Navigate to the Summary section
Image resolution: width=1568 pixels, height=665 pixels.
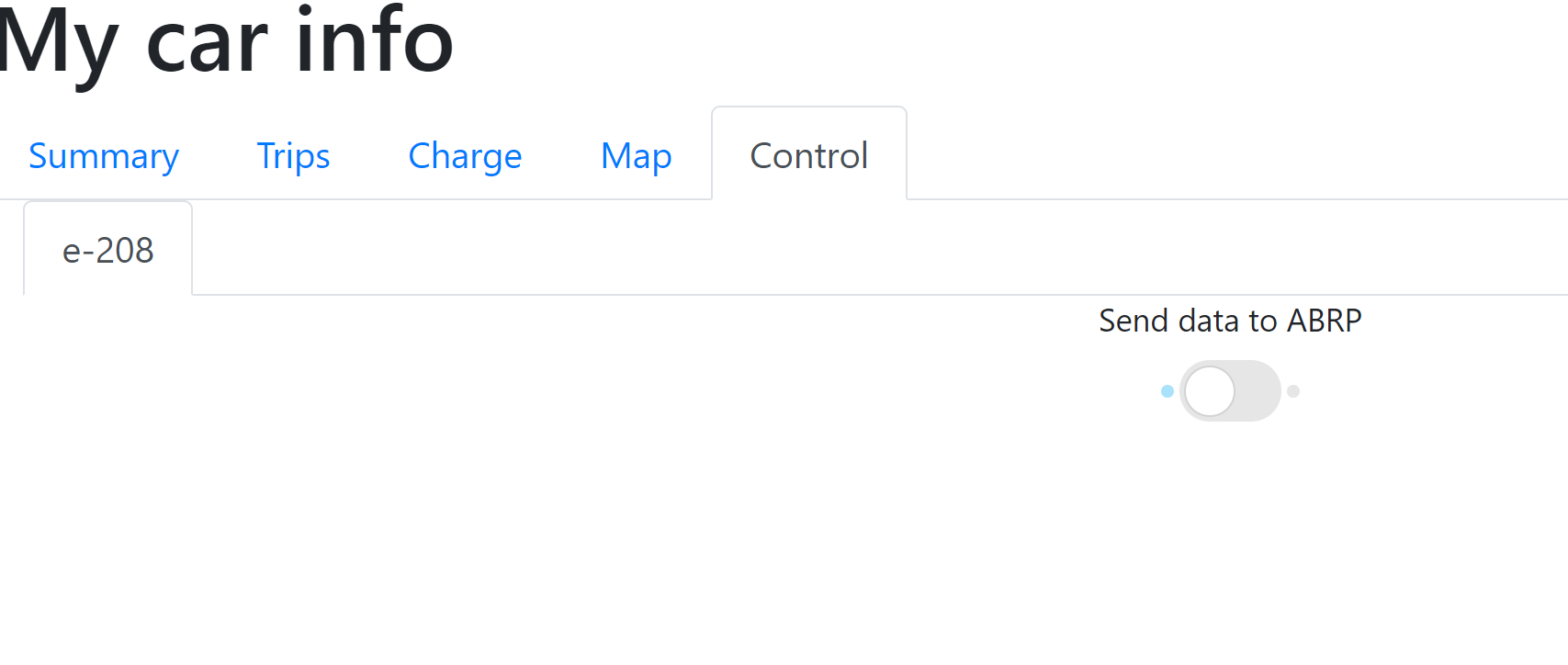104,155
